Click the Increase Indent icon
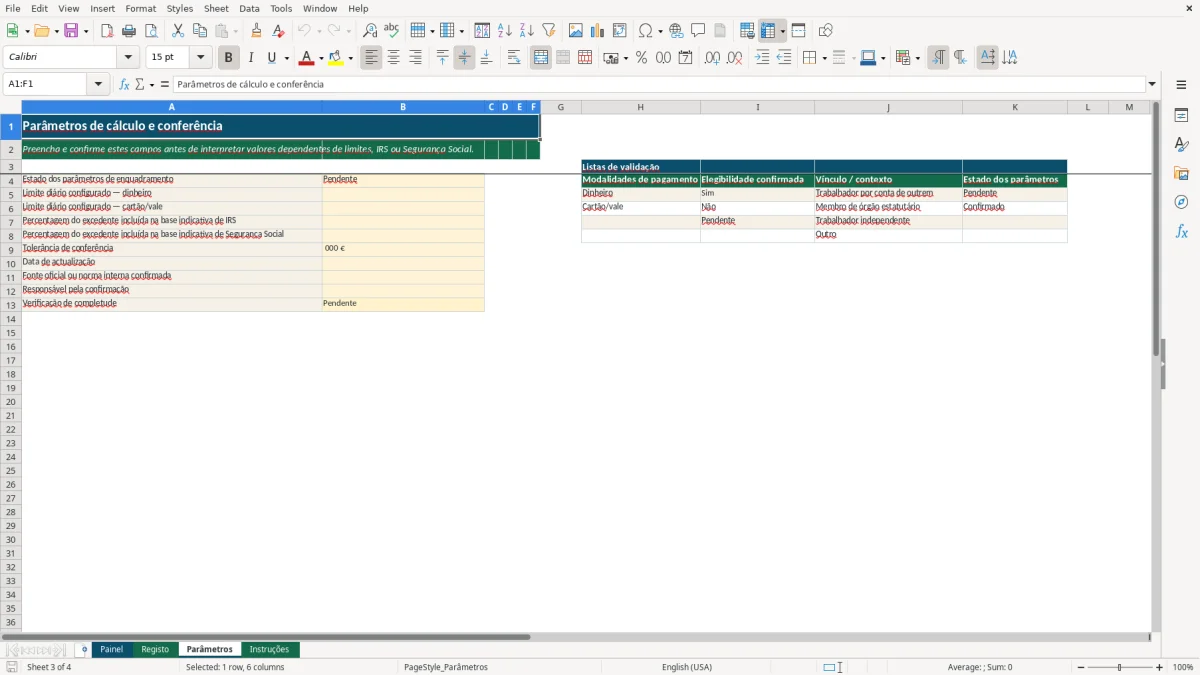Viewport: 1200px width, 675px height. 762,58
